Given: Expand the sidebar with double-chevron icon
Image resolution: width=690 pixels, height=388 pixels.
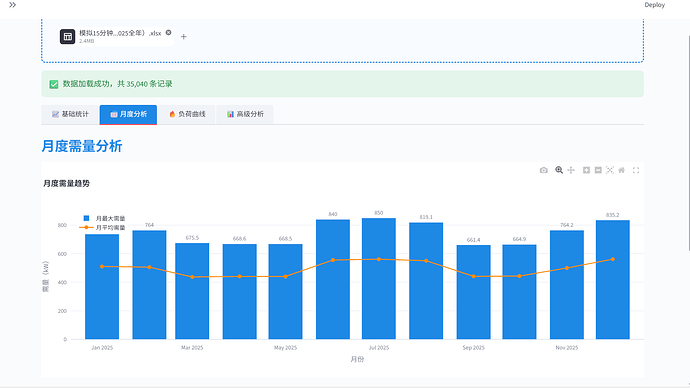Looking at the screenshot, I should [x=12, y=5].
